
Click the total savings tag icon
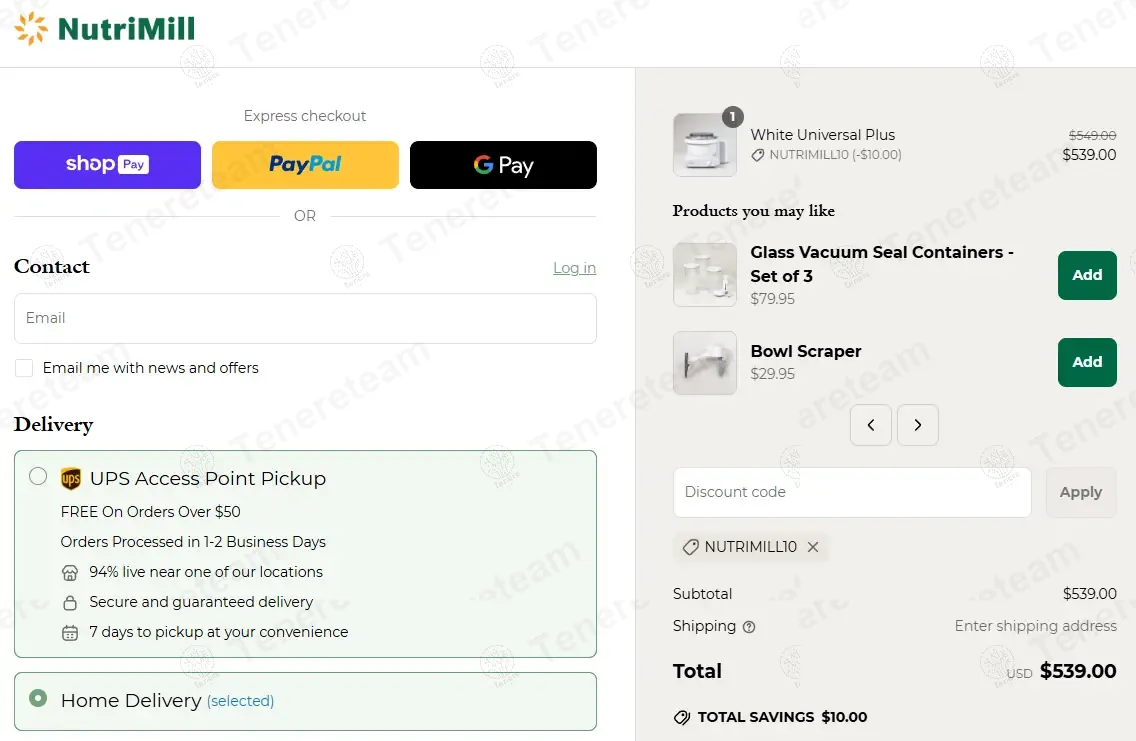[x=682, y=717]
